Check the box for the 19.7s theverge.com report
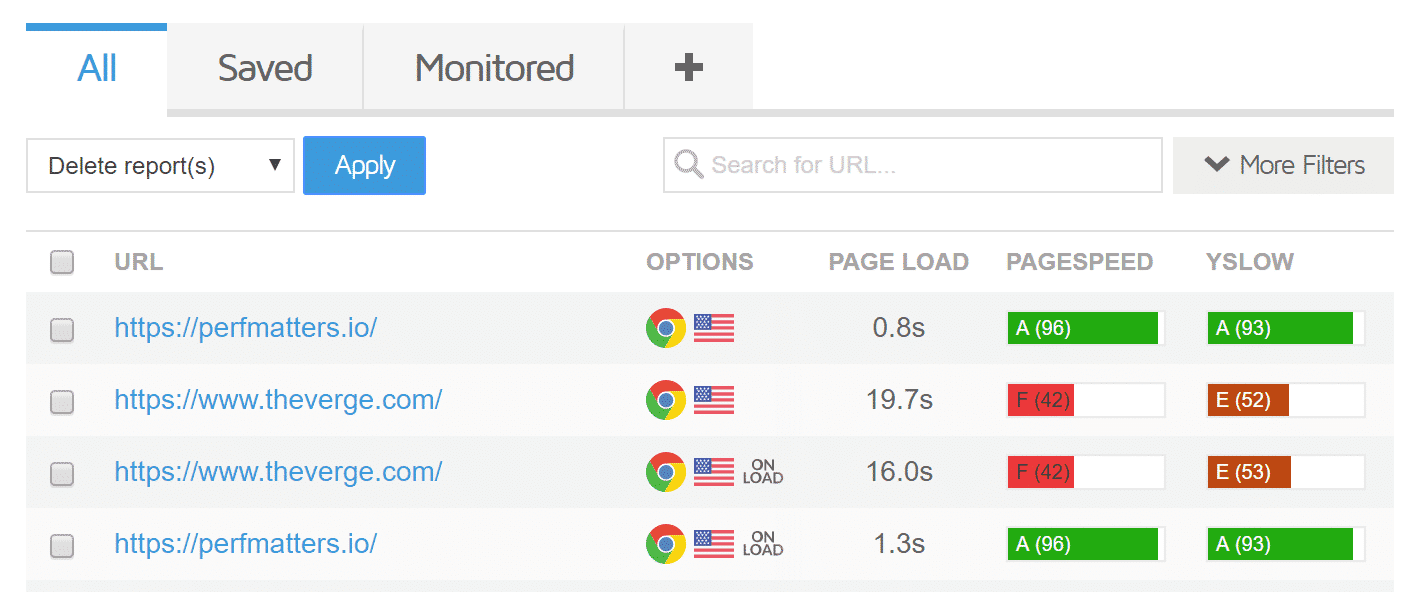Viewport: 1418px width, 592px height. point(62,401)
